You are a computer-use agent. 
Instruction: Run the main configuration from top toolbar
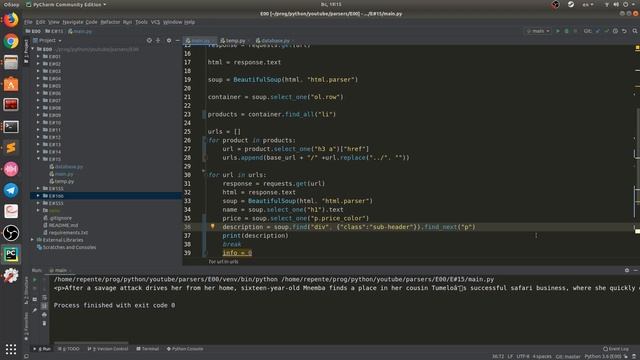tap(558, 31)
